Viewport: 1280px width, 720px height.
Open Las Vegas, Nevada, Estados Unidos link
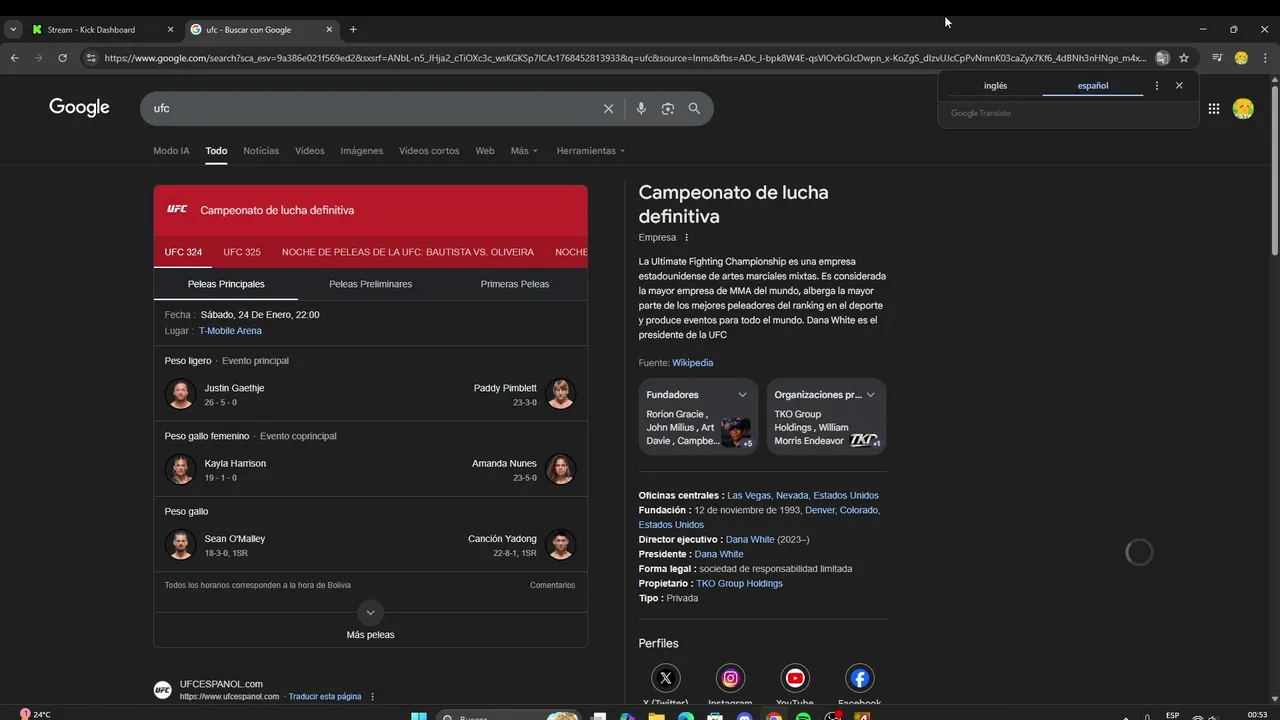tap(803, 496)
